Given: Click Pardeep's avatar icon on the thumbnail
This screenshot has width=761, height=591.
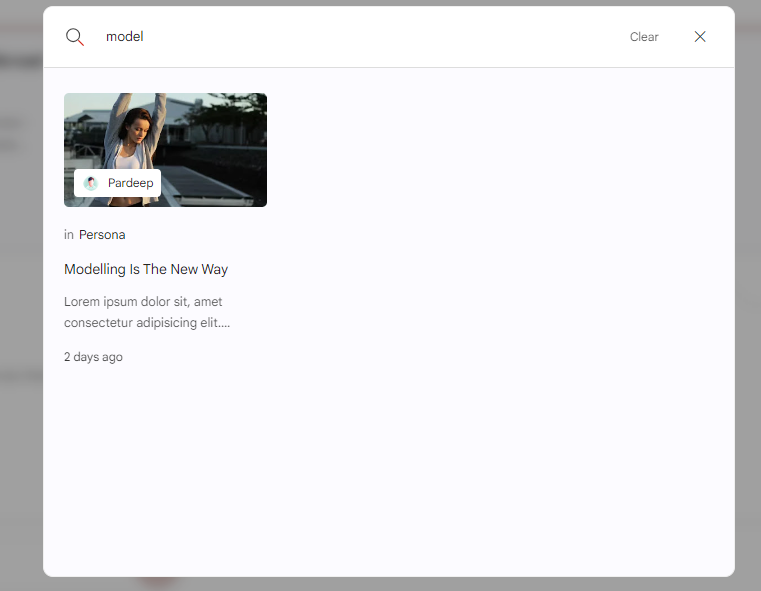Looking at the screenshot, I should [x=91, y=183].
